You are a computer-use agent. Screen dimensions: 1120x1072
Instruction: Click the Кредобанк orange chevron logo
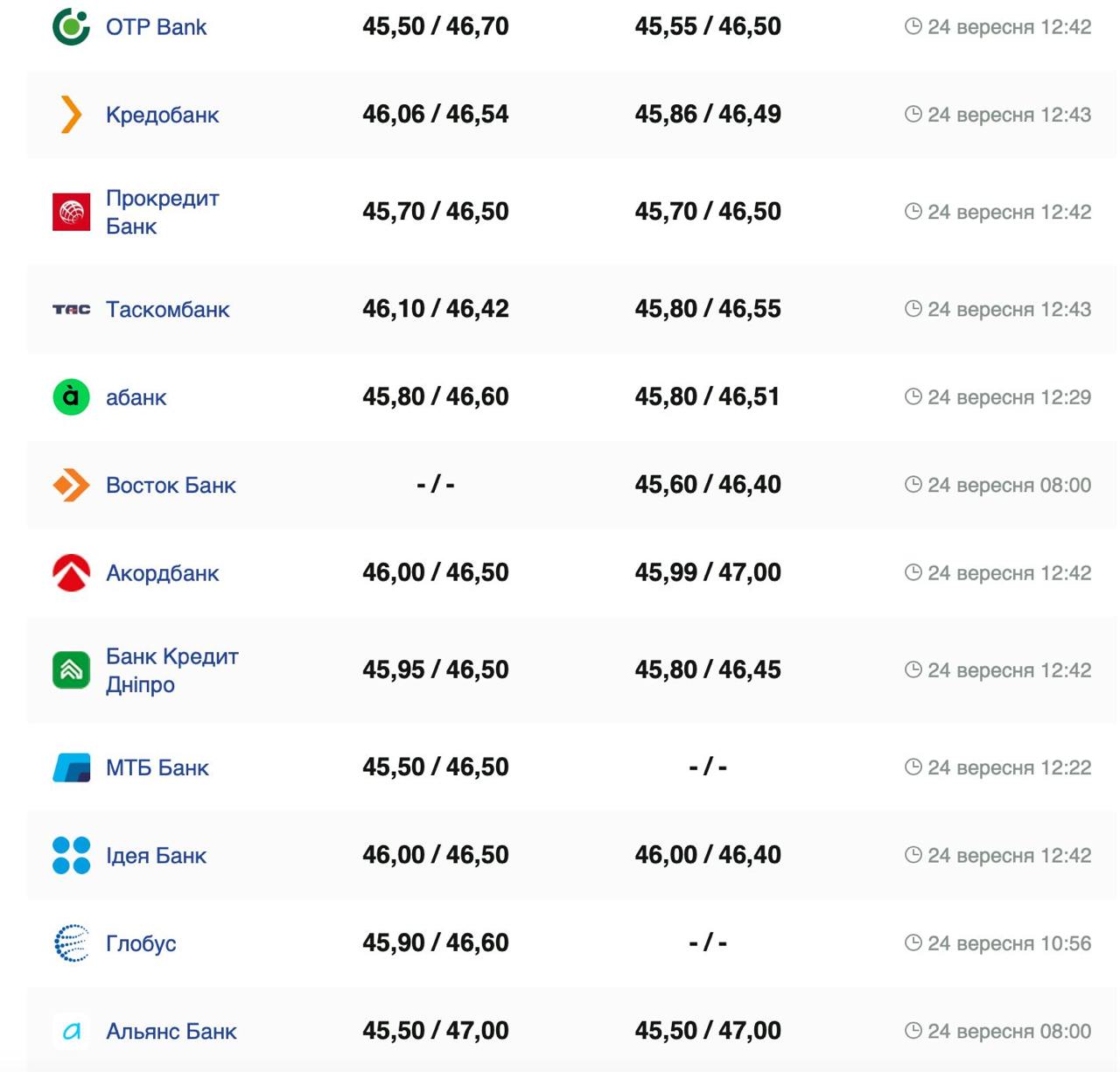click(x=71, y=115)
